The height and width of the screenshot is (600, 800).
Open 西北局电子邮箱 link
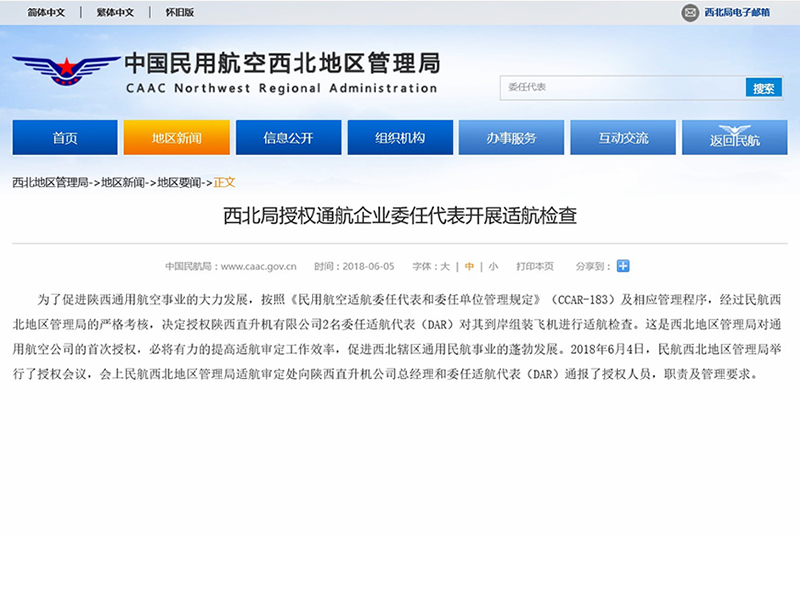click(737, 12)
